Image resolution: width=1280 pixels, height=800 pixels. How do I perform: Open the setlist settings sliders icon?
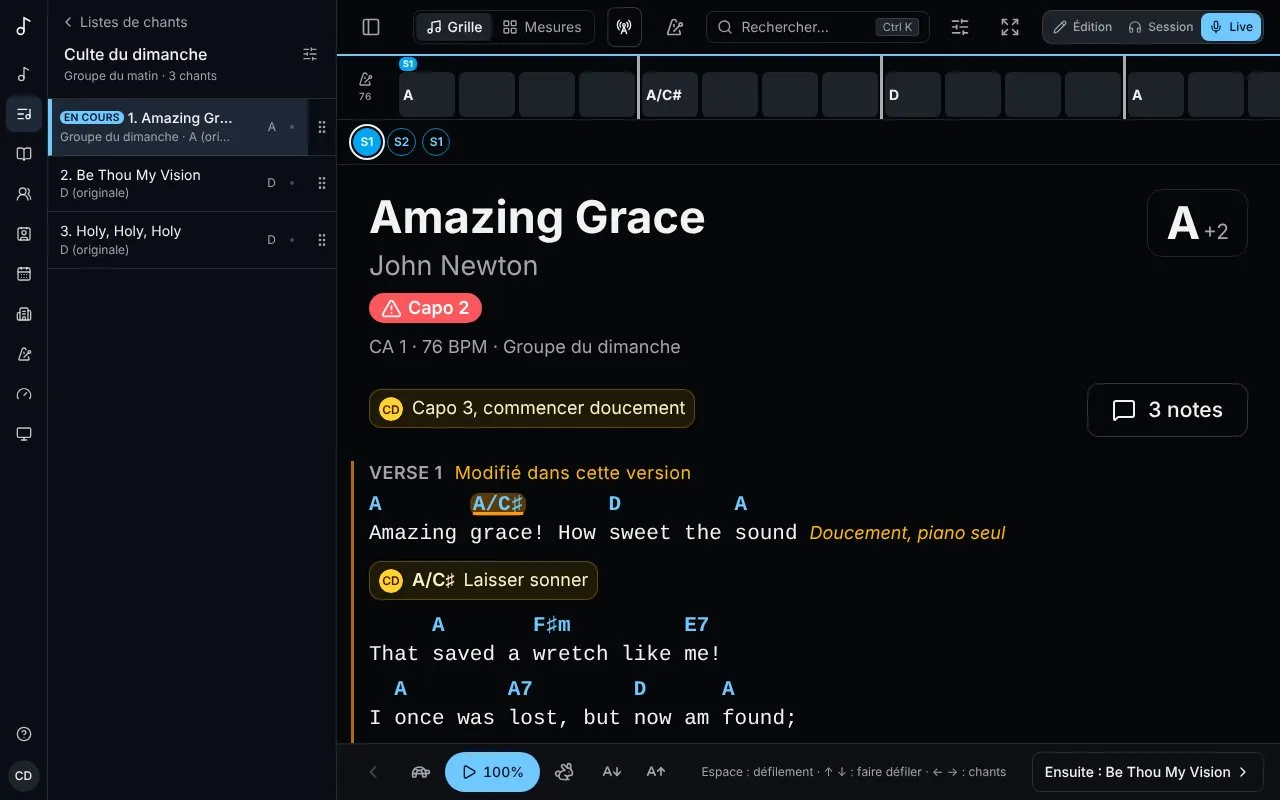(x=310, y=55)
